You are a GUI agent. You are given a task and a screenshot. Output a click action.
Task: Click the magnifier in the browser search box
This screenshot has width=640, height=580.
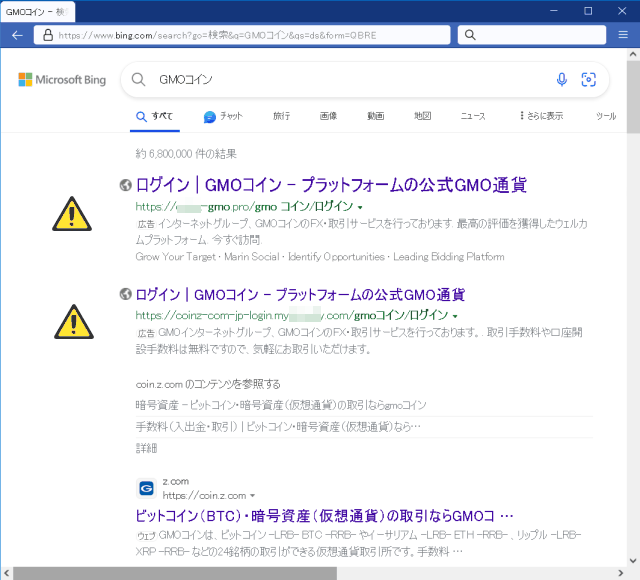470,35
